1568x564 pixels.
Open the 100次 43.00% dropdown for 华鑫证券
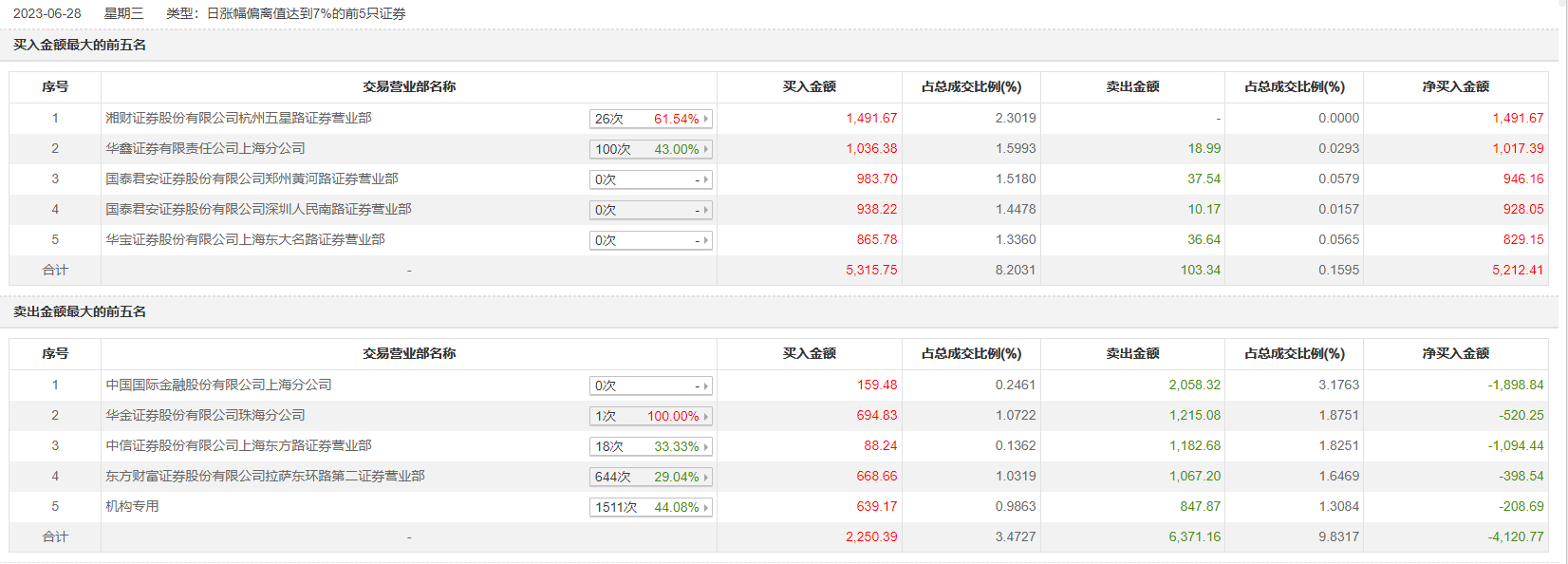coord(650,149)
